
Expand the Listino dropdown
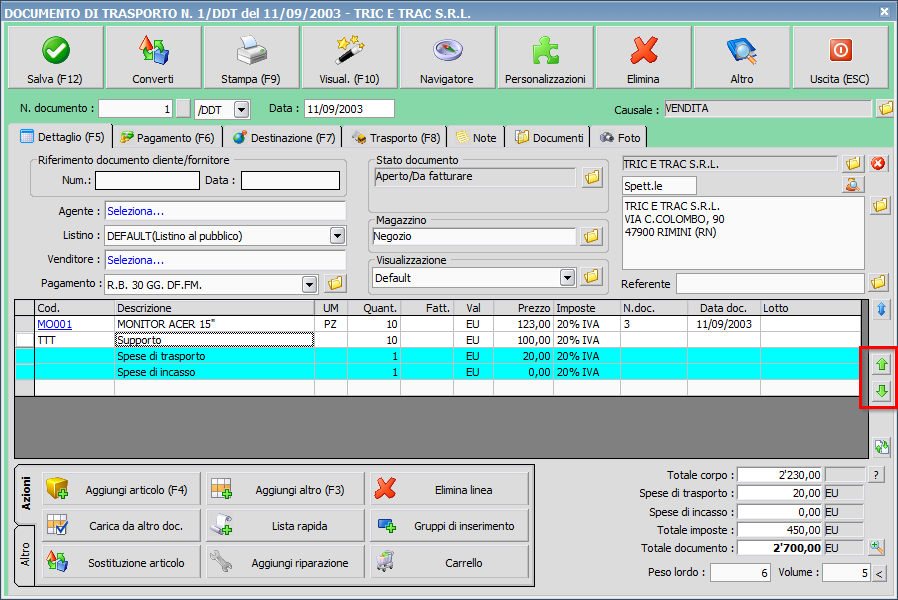tap(337, 236)
